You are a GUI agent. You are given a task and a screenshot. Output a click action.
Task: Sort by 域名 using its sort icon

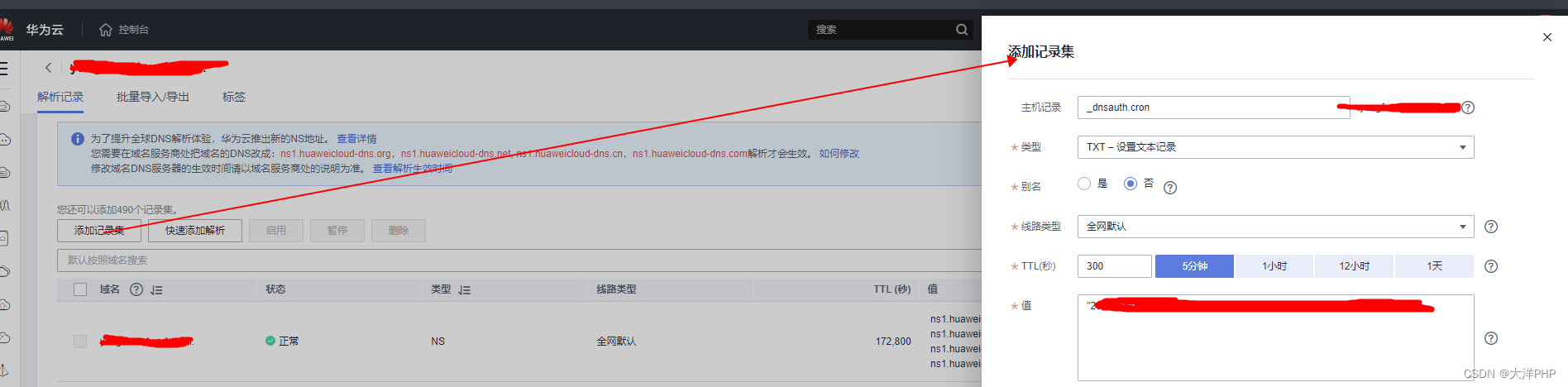tap(157, 290)
